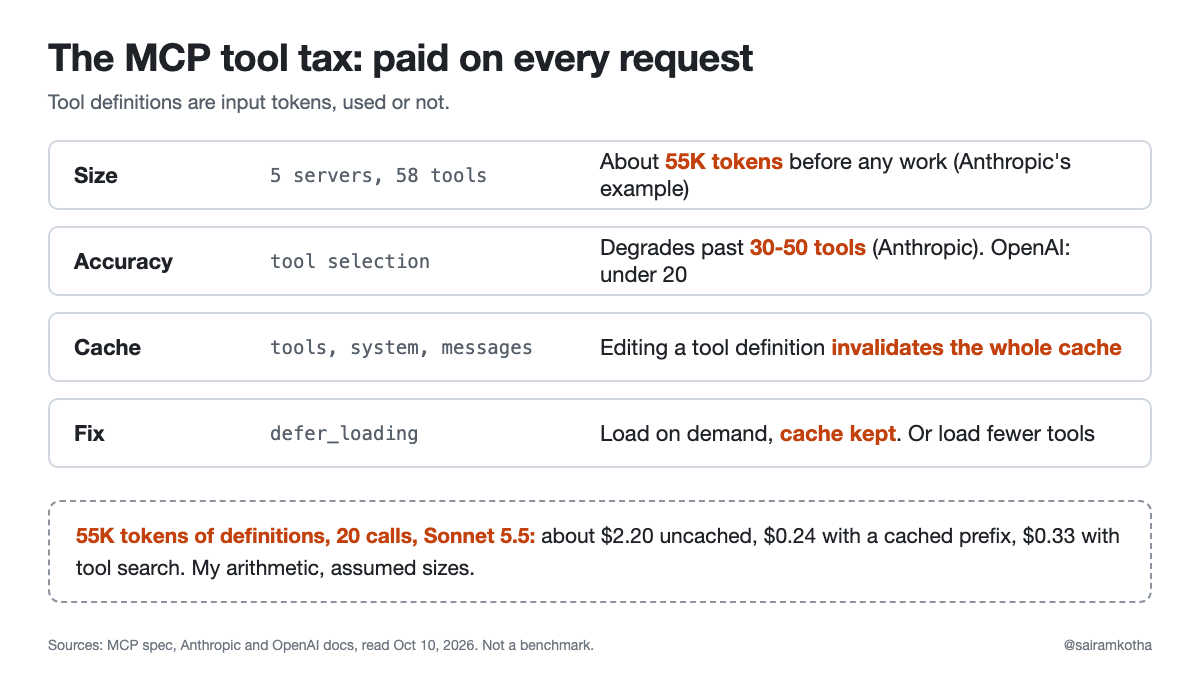Click the highlighted 'cache kept' text

pyautogui.click(x=838, y=433)
